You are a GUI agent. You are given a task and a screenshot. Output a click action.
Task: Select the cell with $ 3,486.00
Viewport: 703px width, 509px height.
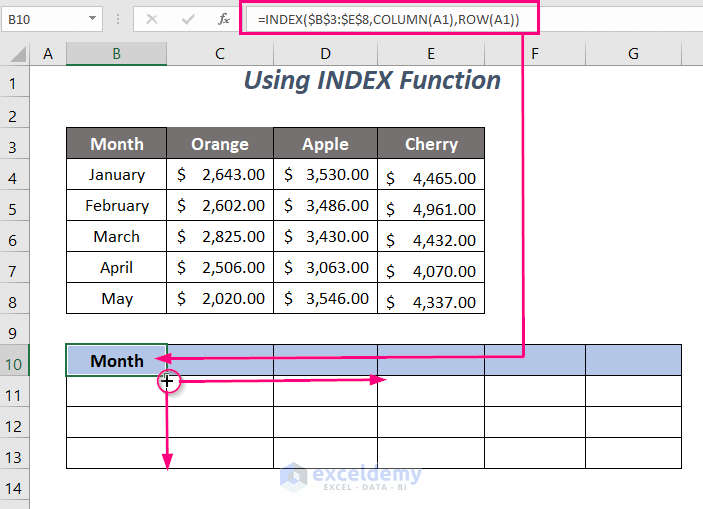325,205
